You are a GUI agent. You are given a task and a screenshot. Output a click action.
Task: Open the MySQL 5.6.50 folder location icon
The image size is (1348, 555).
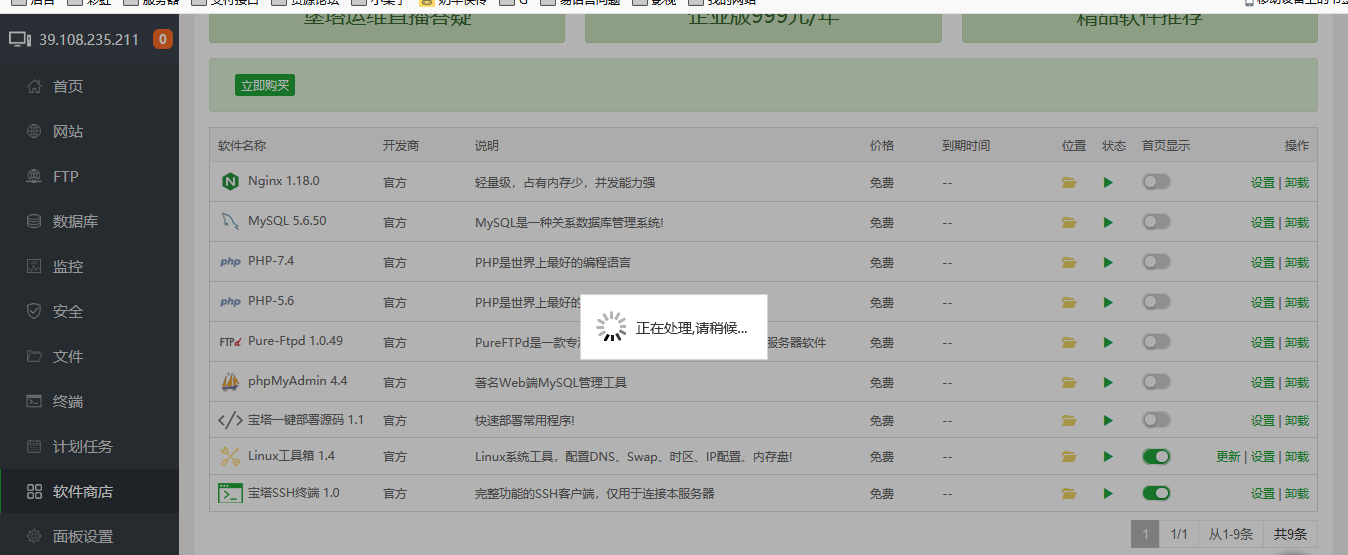pyautogui.click(x=1069, y=223)
